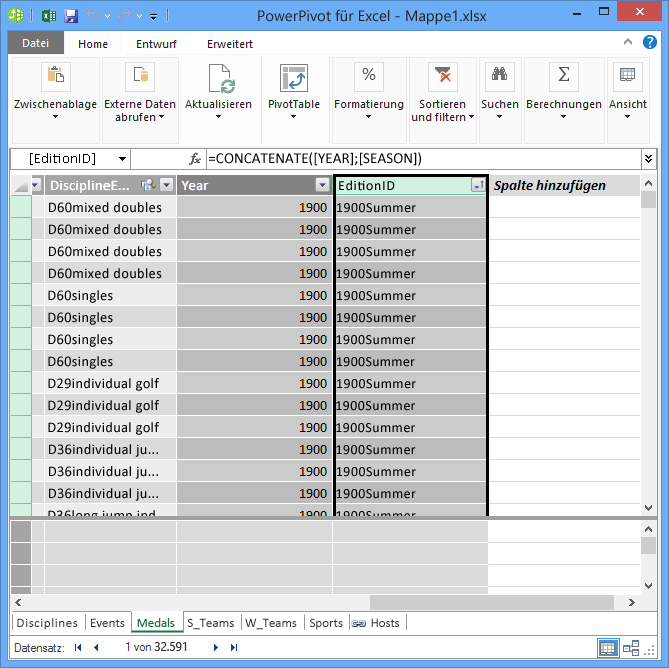Open the Zwischenablage clipboard icon

pos(56,77)
